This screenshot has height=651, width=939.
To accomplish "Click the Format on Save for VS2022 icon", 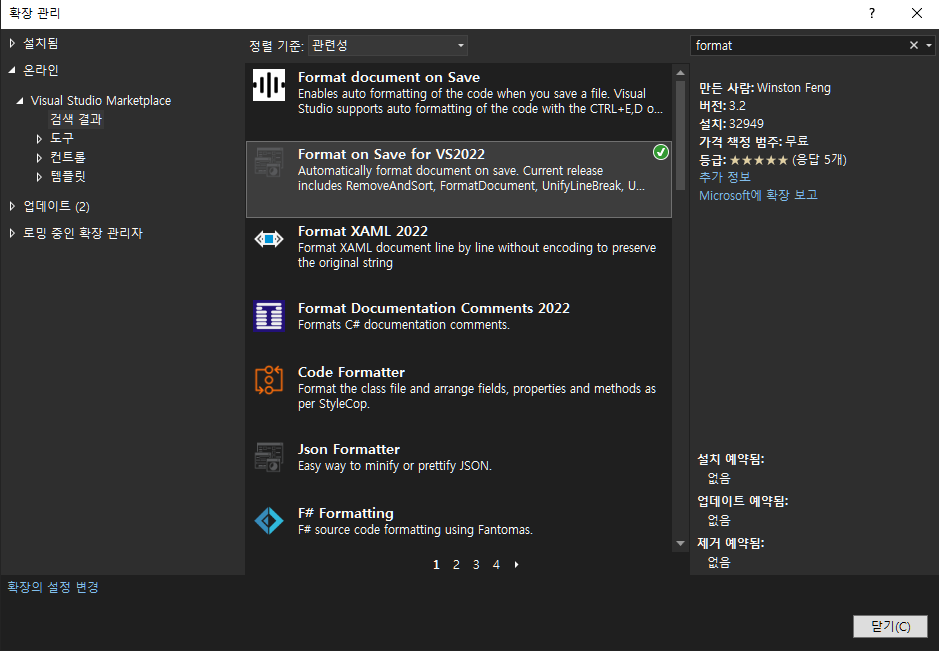I will (269, 162).
